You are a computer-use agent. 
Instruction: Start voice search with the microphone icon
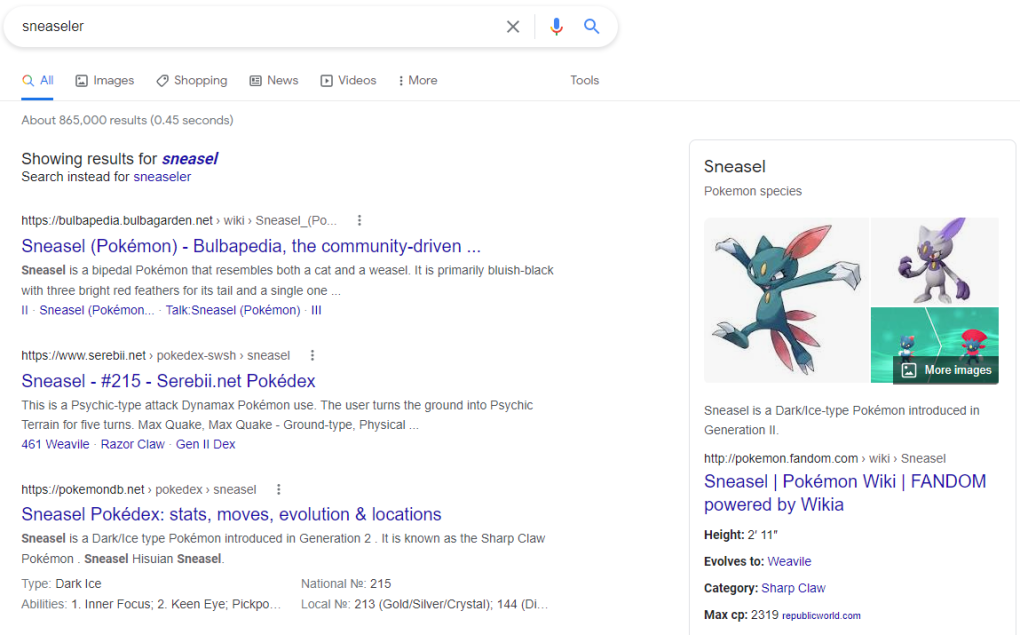(x=556, y=27)
